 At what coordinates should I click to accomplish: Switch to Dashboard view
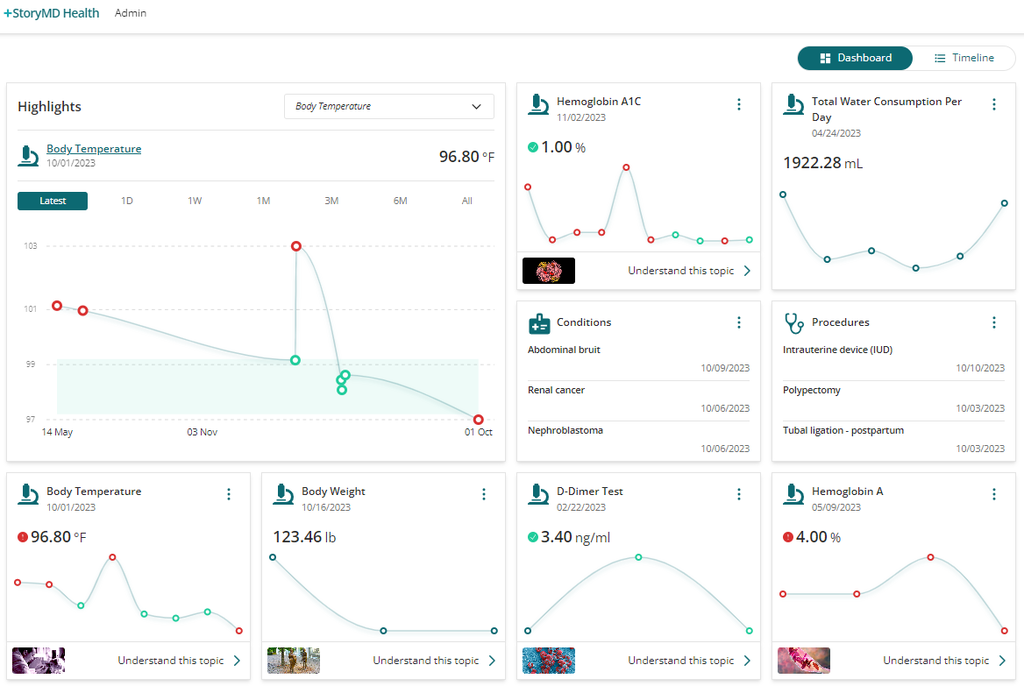tap(855, 58)
